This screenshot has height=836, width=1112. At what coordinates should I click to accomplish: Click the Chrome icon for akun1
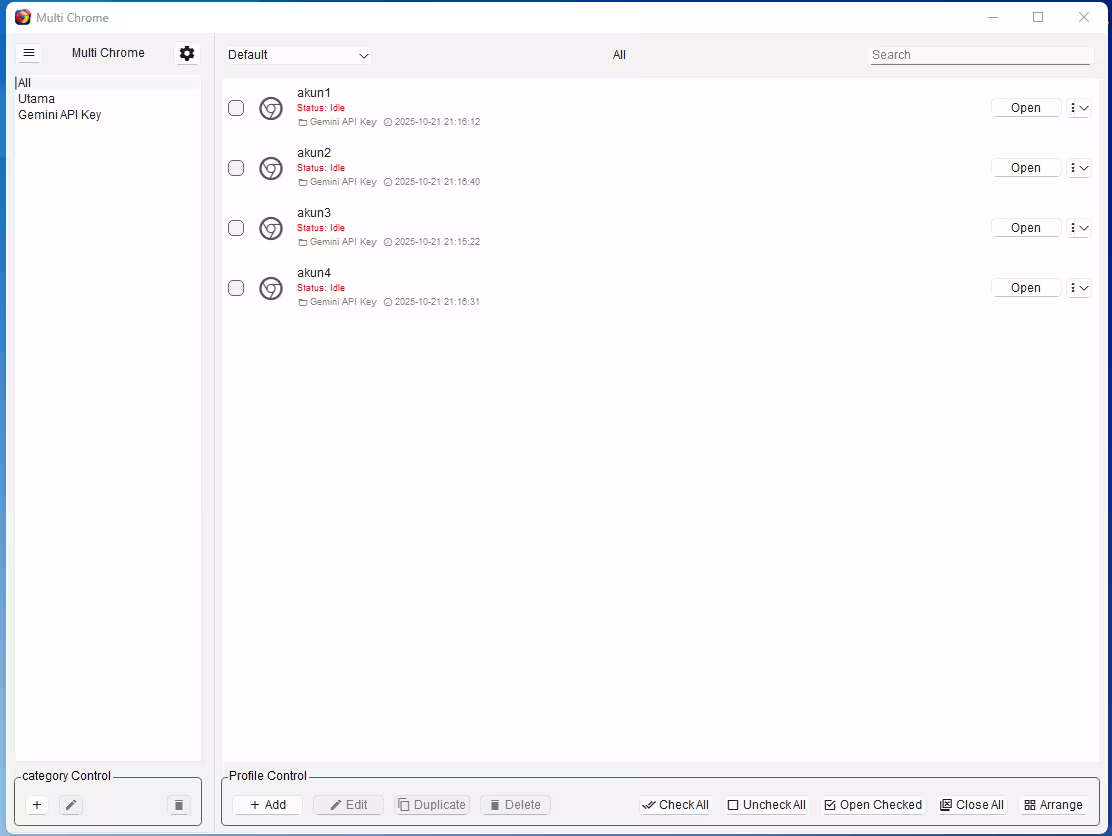271,108
